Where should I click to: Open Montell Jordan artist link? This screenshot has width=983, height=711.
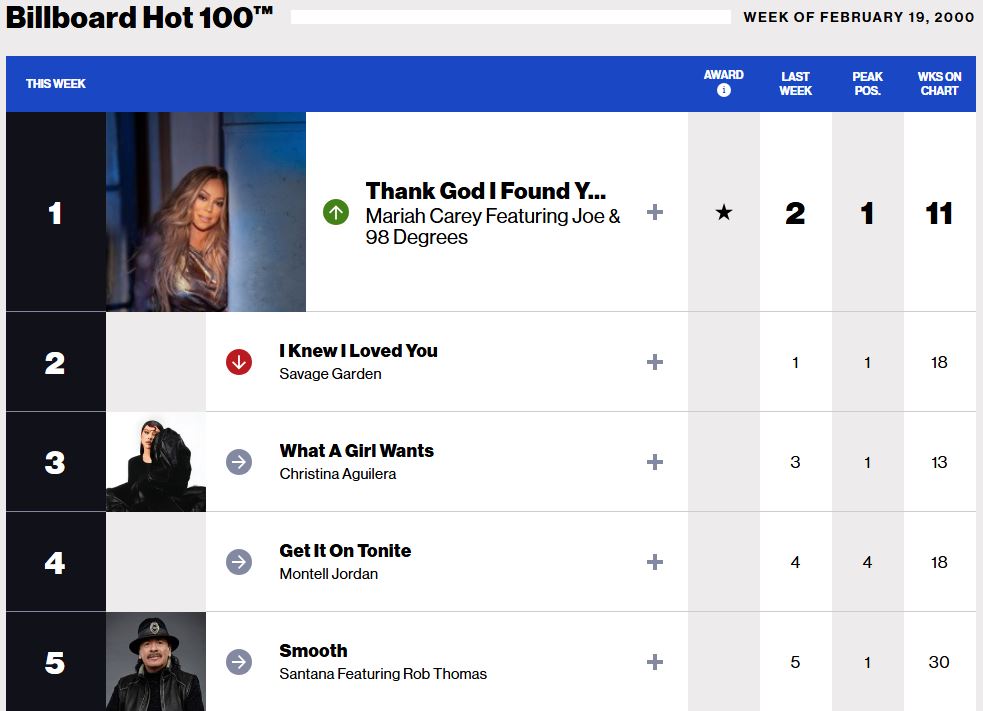tap(328, 574)
